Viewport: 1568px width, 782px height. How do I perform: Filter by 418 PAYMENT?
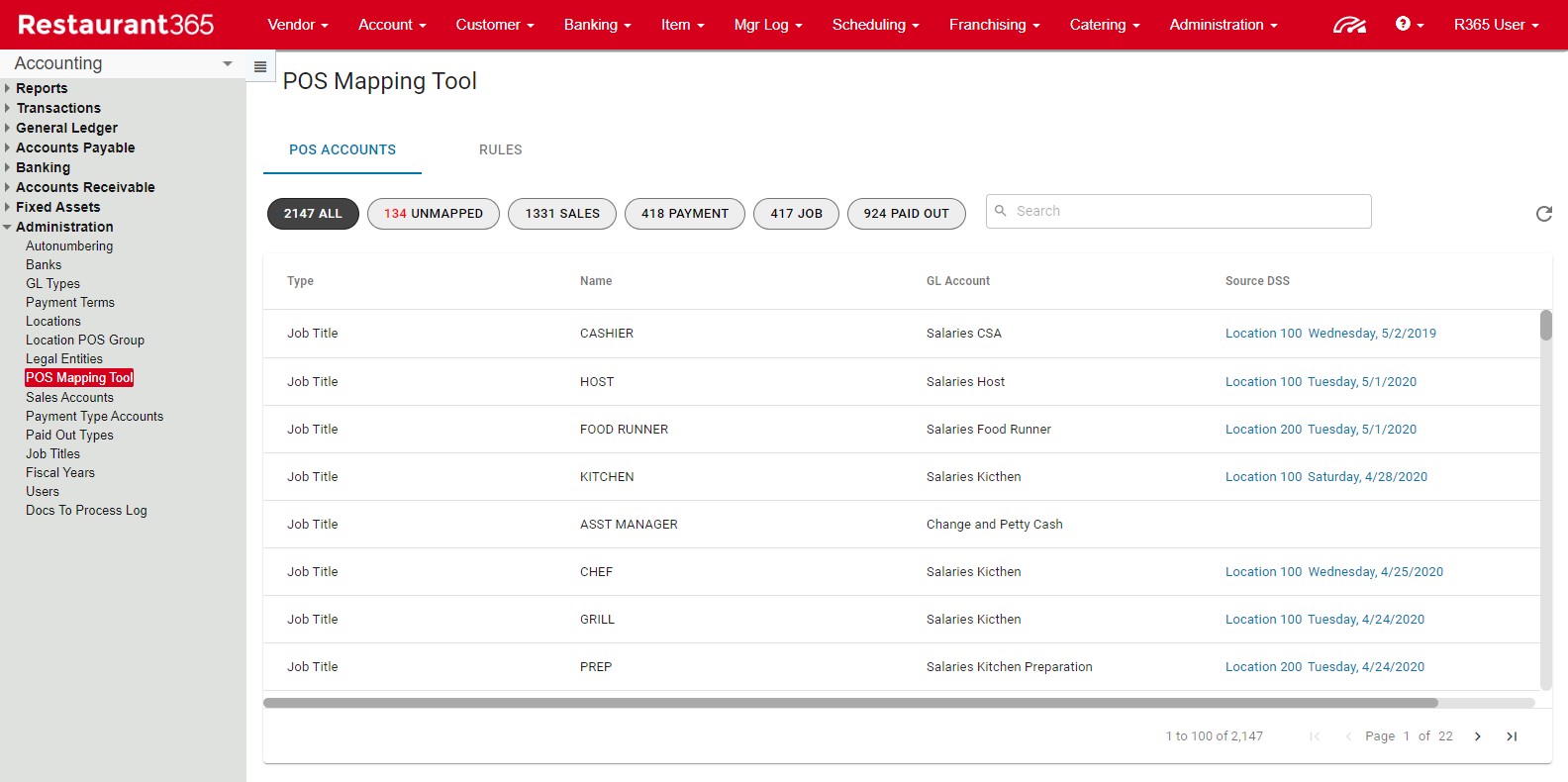click(x=685, y=214)
